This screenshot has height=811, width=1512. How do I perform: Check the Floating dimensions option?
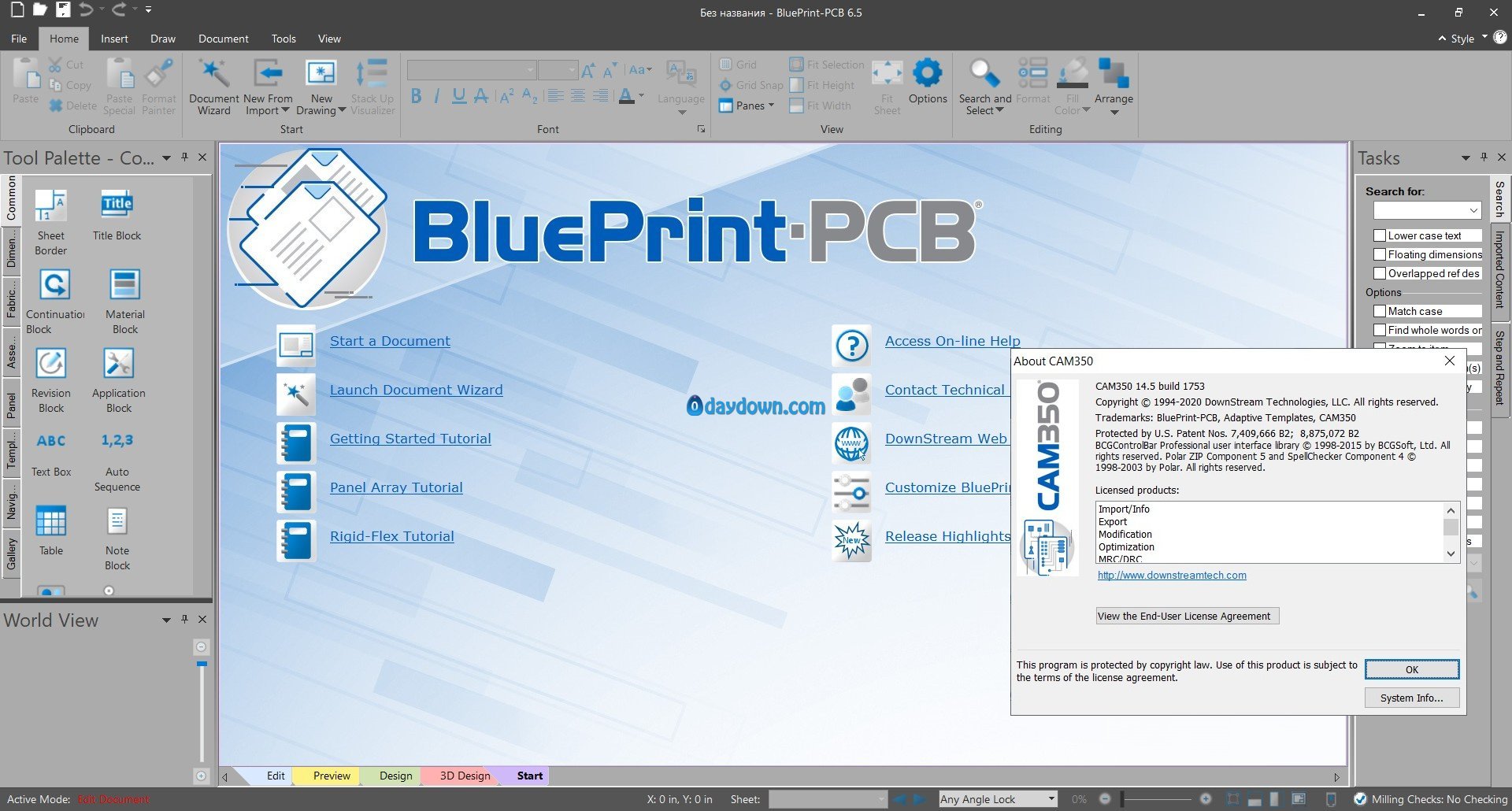tap(1380, 254)
